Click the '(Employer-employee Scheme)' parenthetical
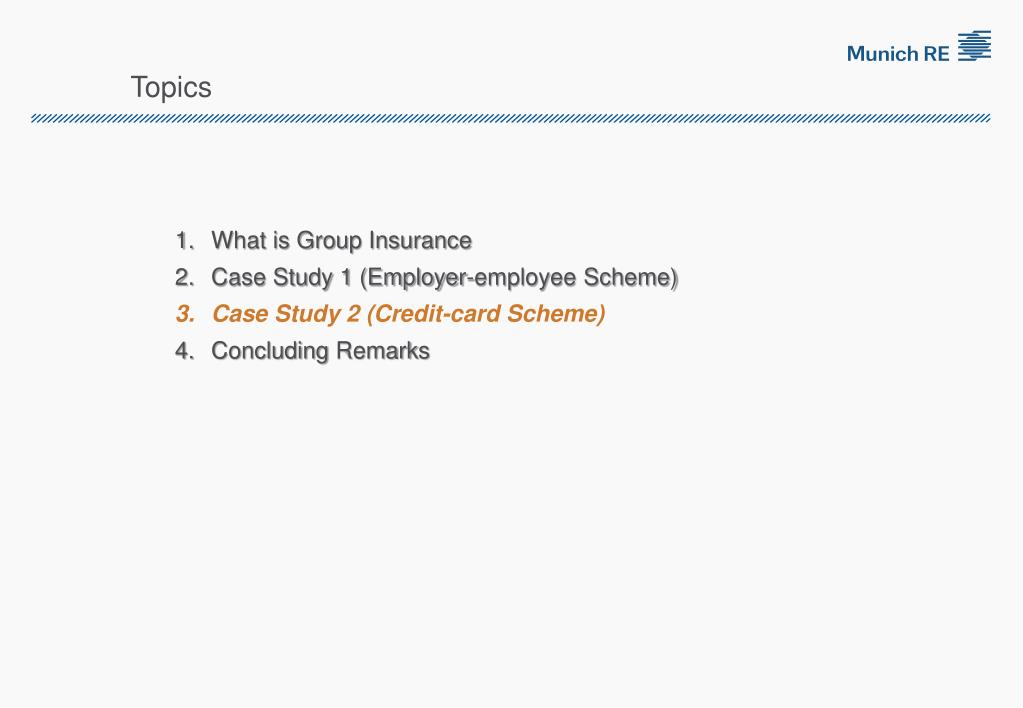 (519, 279)
